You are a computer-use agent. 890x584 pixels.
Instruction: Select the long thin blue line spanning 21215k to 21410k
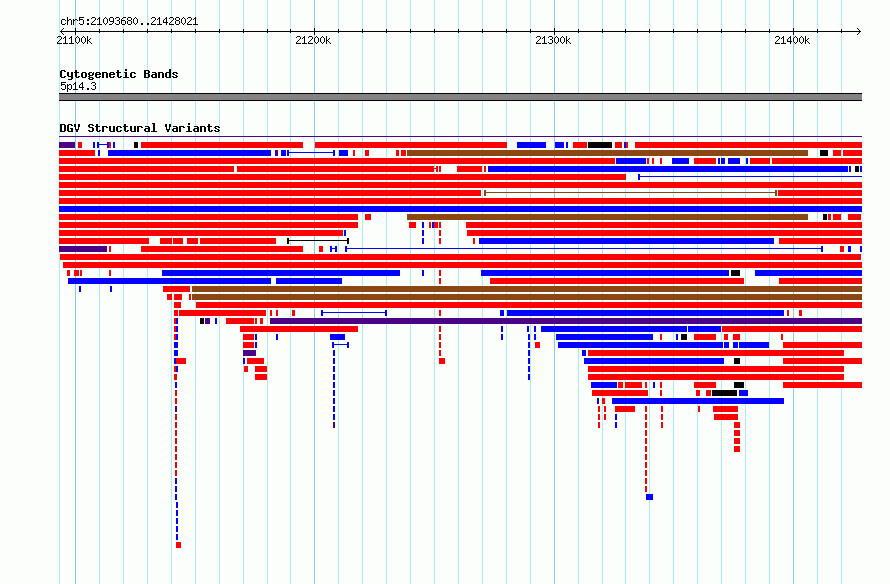[x=584, y=249]
